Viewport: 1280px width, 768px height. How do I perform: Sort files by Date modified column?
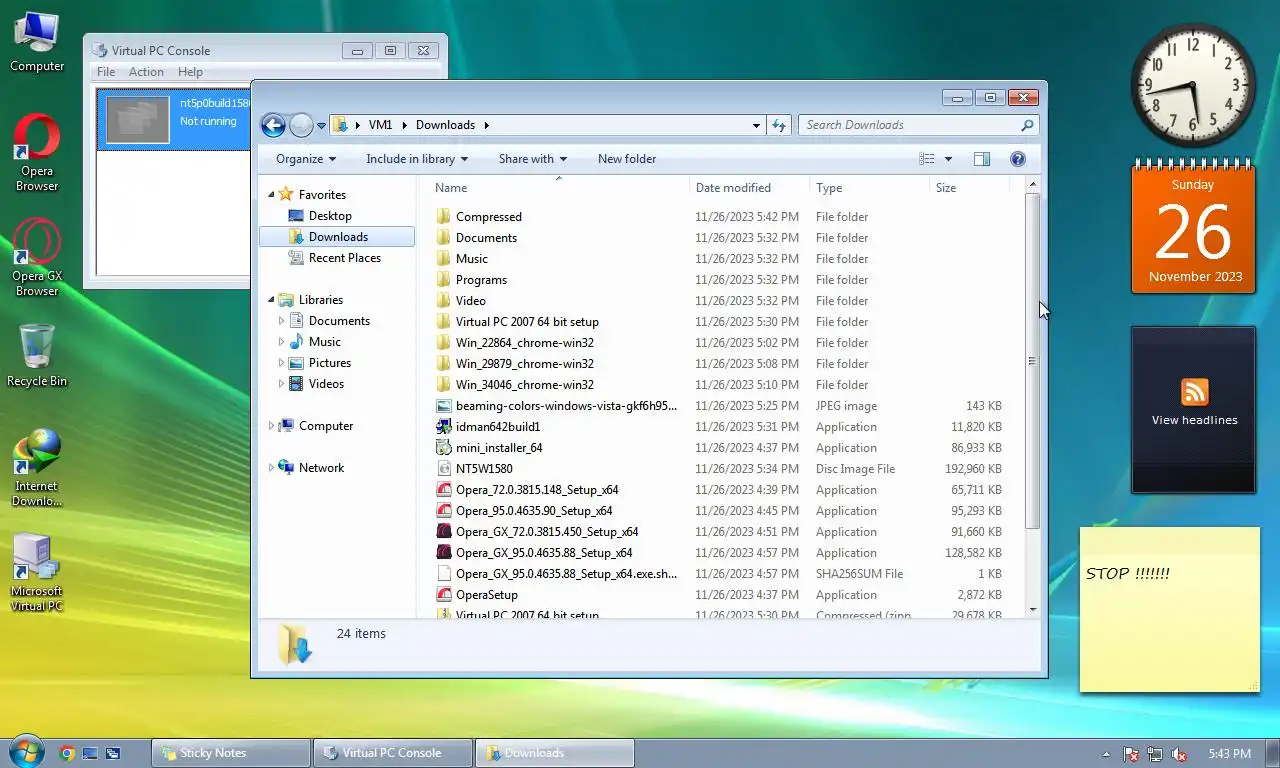pyautogui.click(x=750, y=188)
